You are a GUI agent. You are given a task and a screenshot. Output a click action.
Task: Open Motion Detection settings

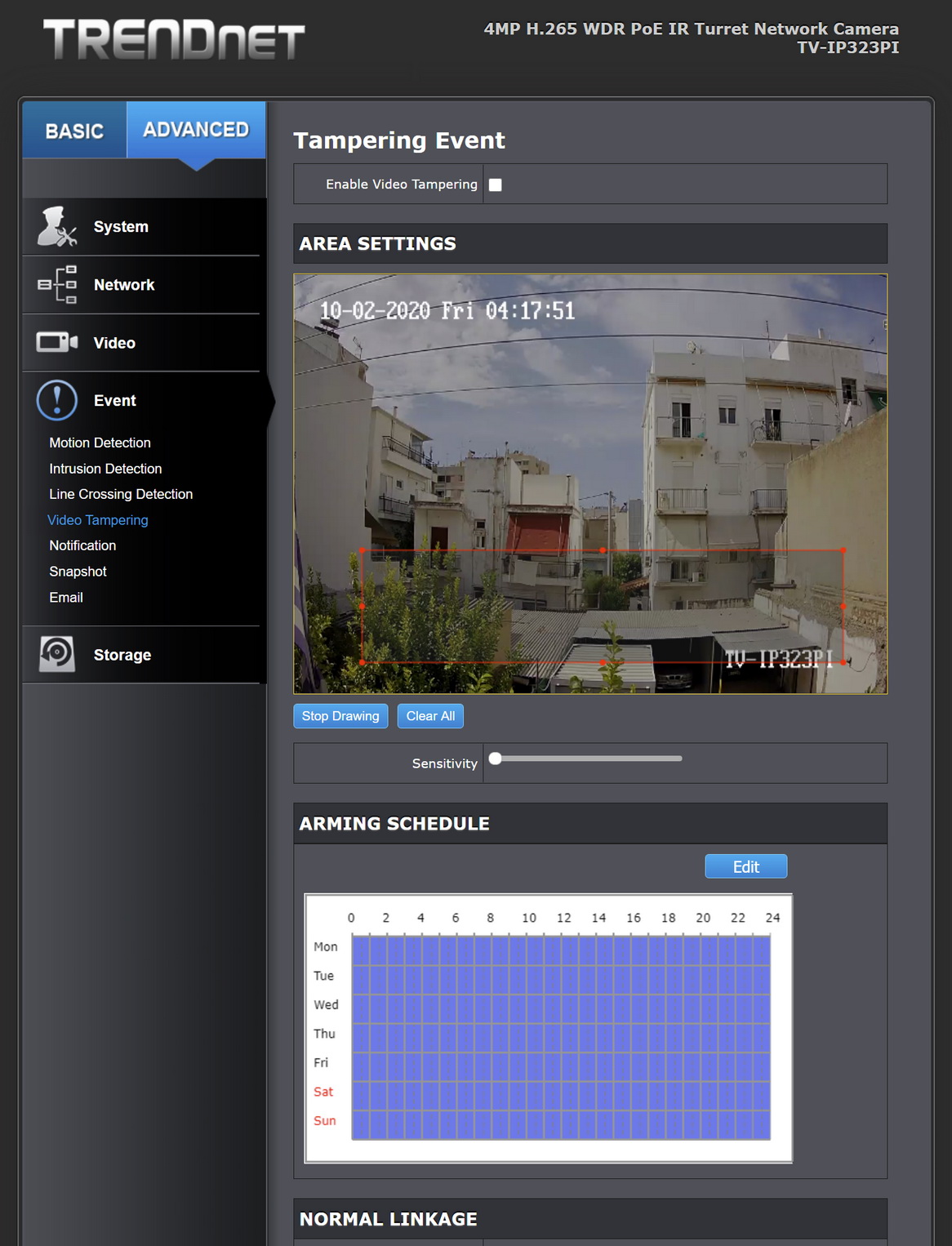coord(100,443)
